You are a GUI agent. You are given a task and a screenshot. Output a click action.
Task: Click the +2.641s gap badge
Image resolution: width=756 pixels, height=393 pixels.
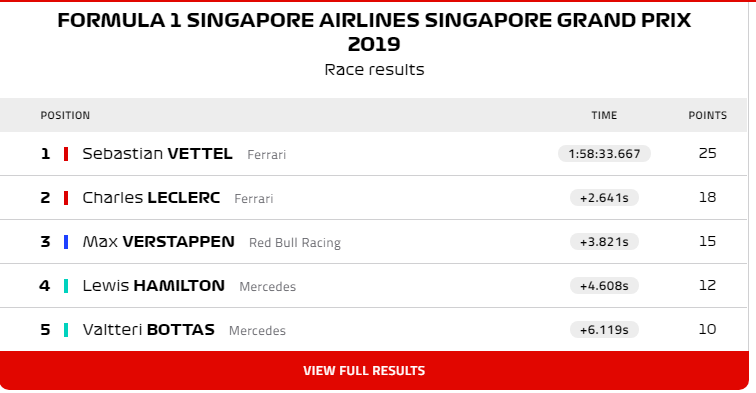[x=604, y=198]
